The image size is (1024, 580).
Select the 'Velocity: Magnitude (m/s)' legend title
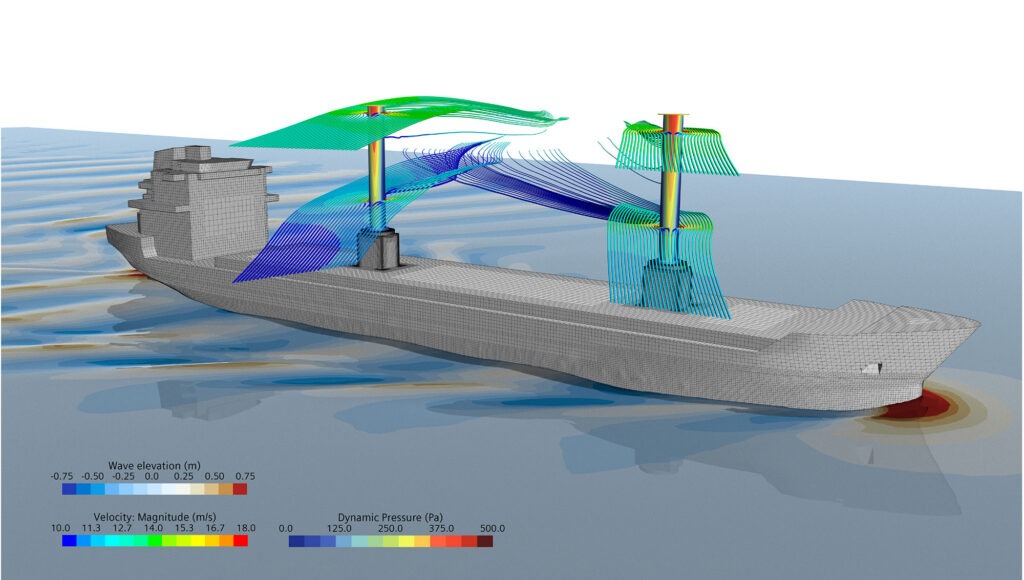pos(155,517)
